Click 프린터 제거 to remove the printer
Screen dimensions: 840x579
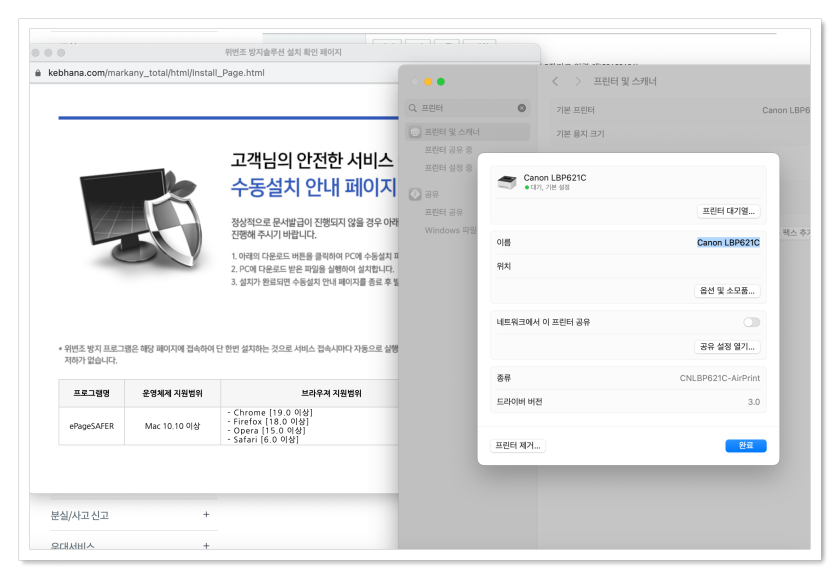[520, 446]
